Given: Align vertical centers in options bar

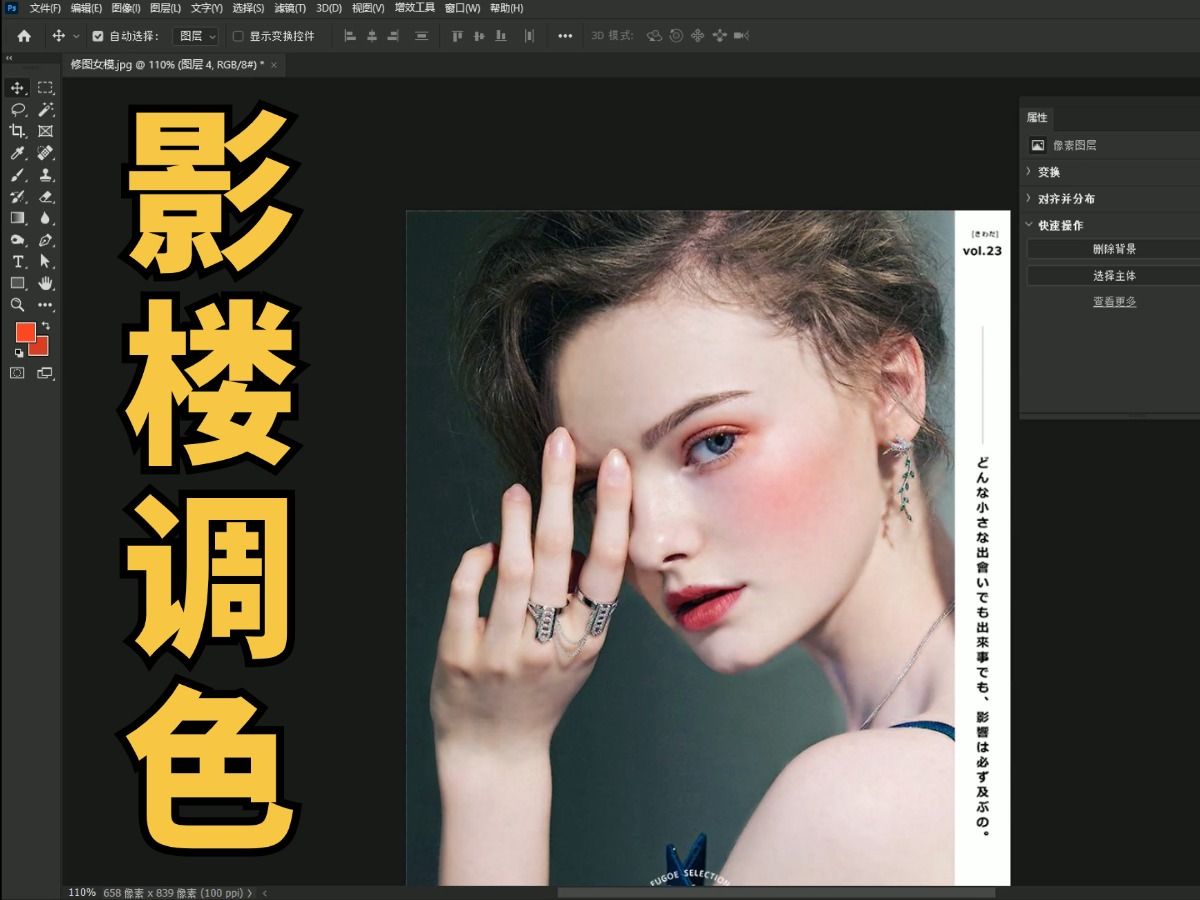Looking at the screenshot, I should pos(479,36).
